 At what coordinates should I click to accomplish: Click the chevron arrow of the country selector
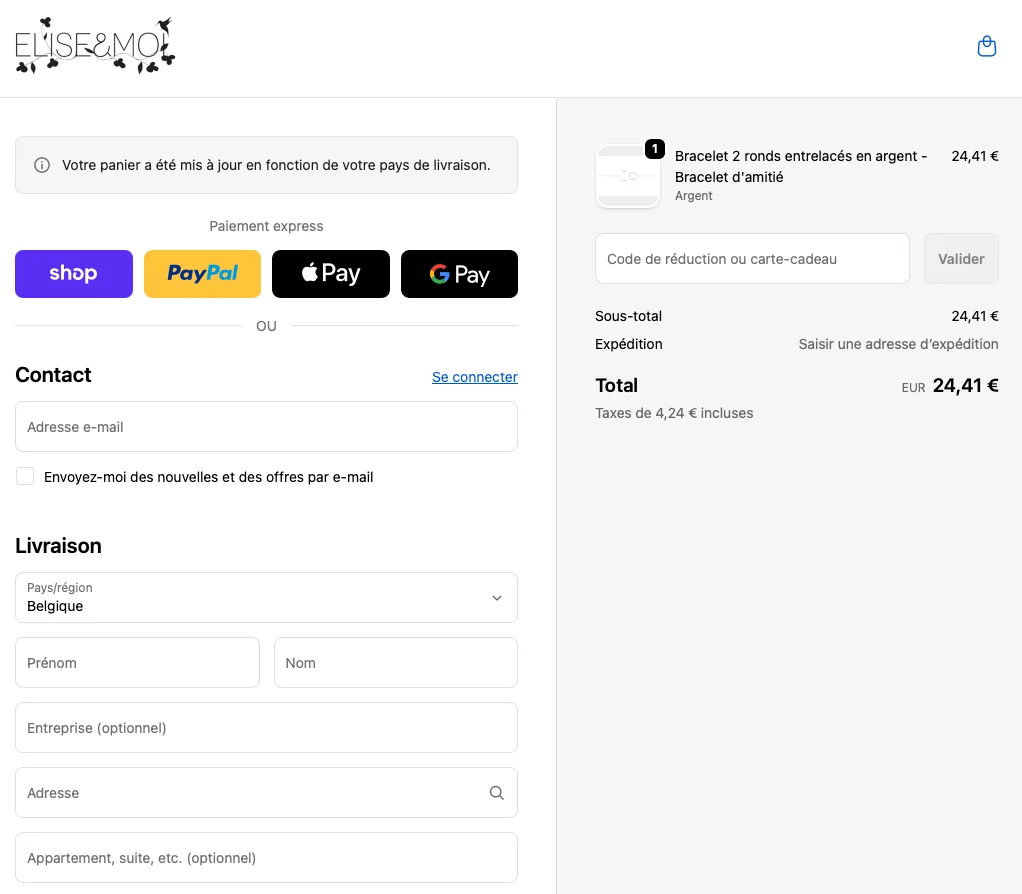(x=497, y=598)
